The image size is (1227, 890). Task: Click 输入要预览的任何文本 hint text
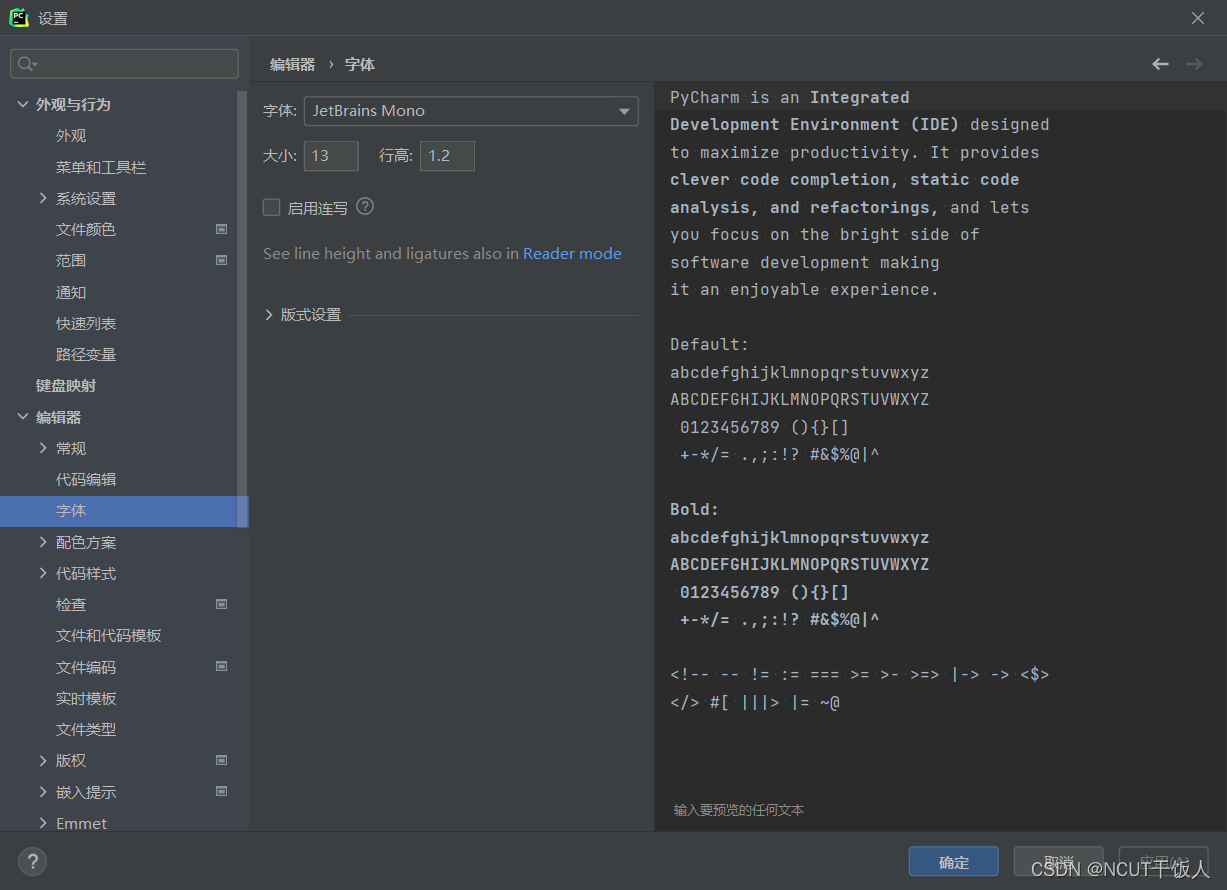coord(739,810)
